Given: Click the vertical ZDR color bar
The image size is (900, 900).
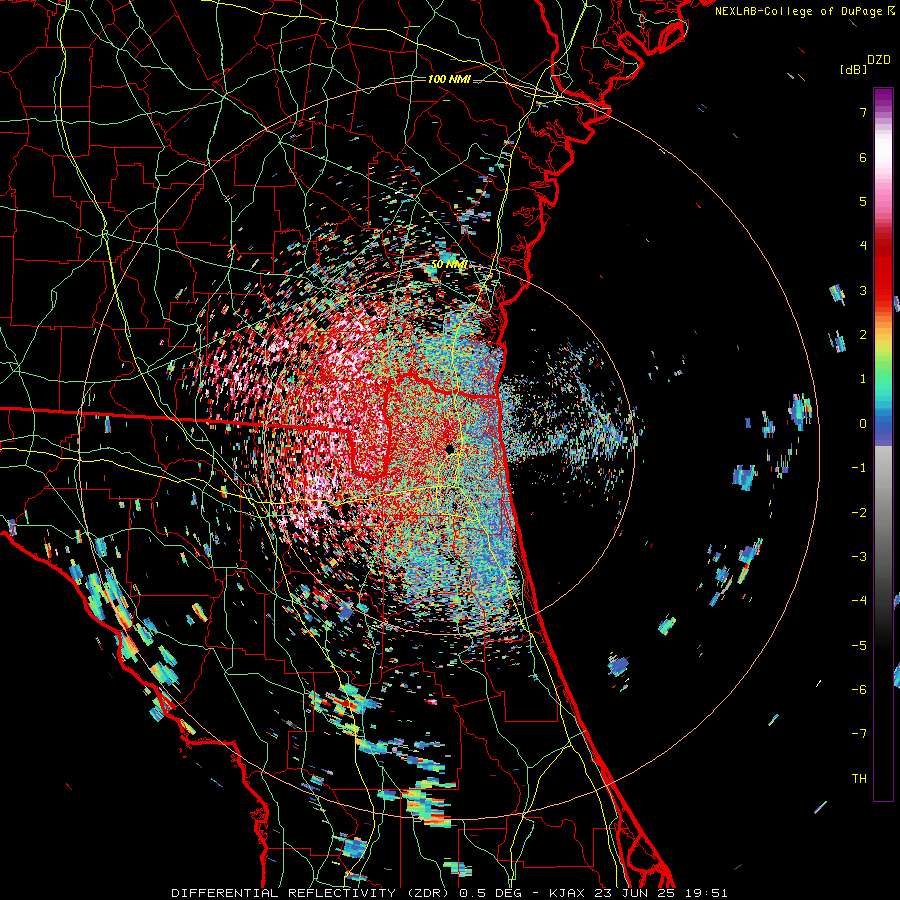Looking at the screenshot, I should pyautogui.click(x=883, y=444).
